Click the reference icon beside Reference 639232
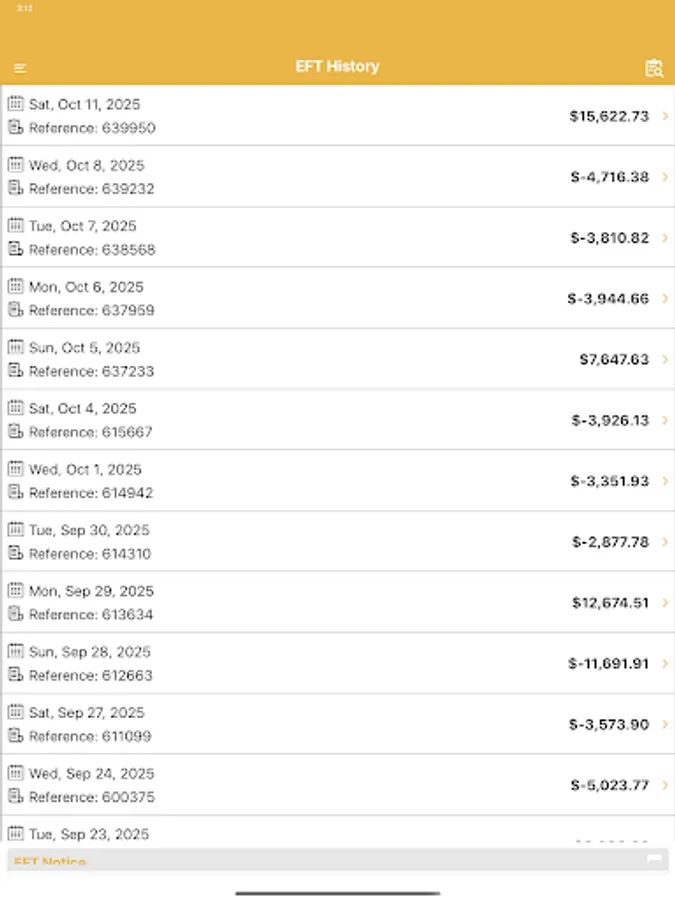This screenshot has height=900, width=675. [15, 188]
